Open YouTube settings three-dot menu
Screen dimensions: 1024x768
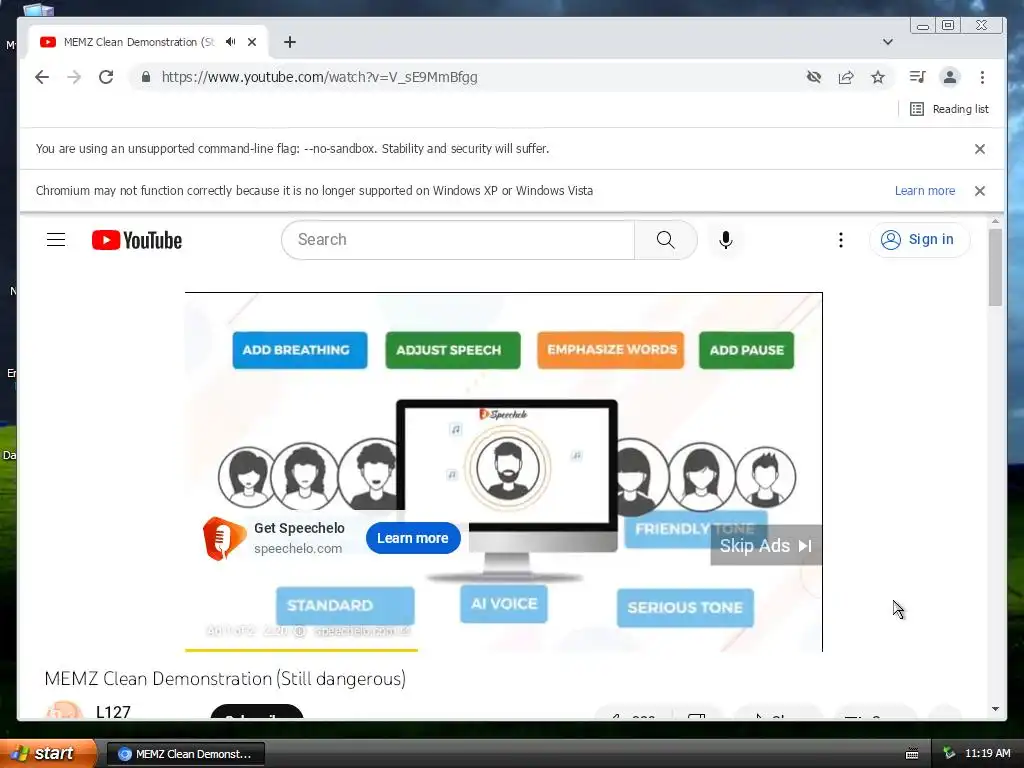840,240
